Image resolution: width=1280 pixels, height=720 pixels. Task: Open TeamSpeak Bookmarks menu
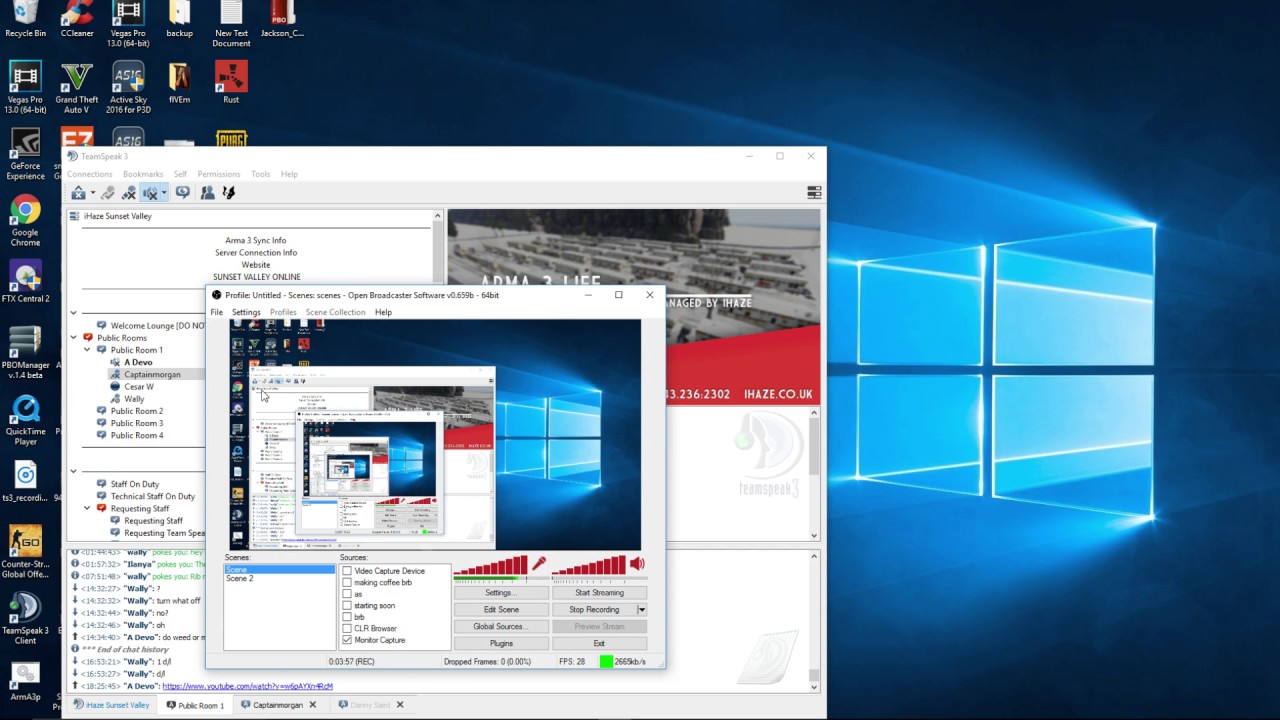coord(143,174)
